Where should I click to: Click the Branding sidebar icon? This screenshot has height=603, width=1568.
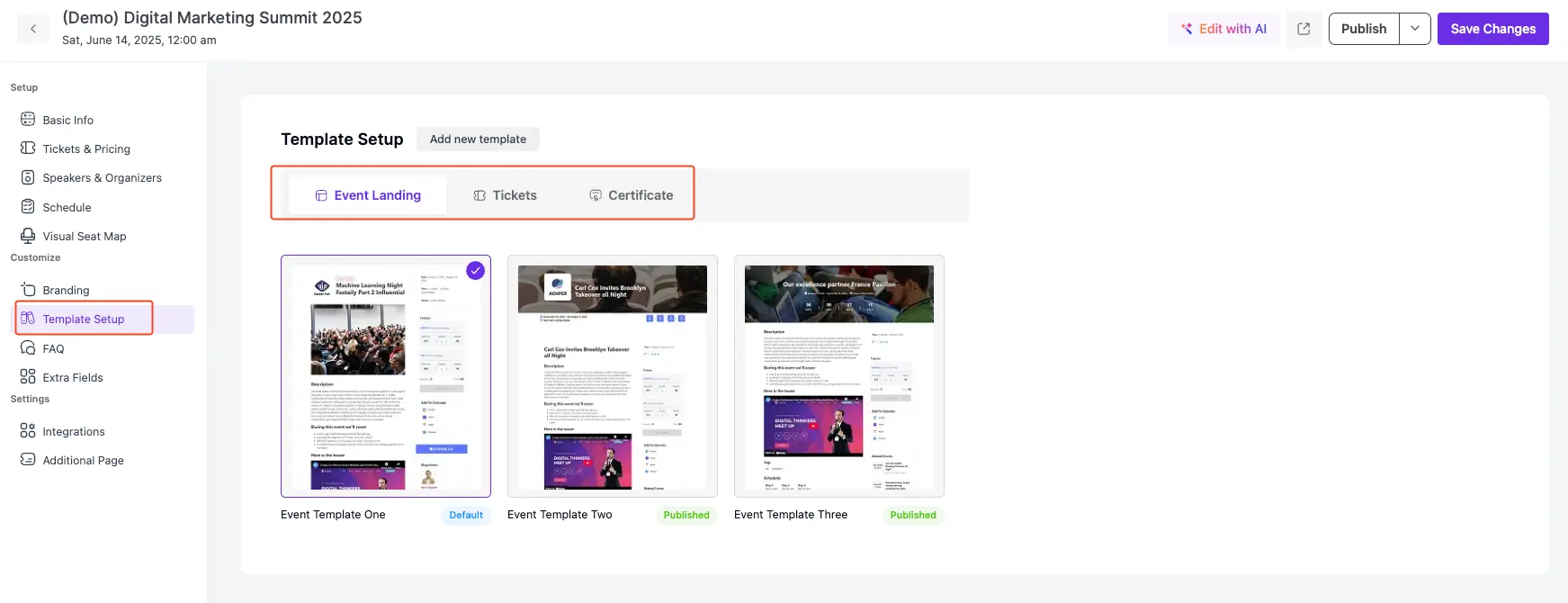point(28,290)
